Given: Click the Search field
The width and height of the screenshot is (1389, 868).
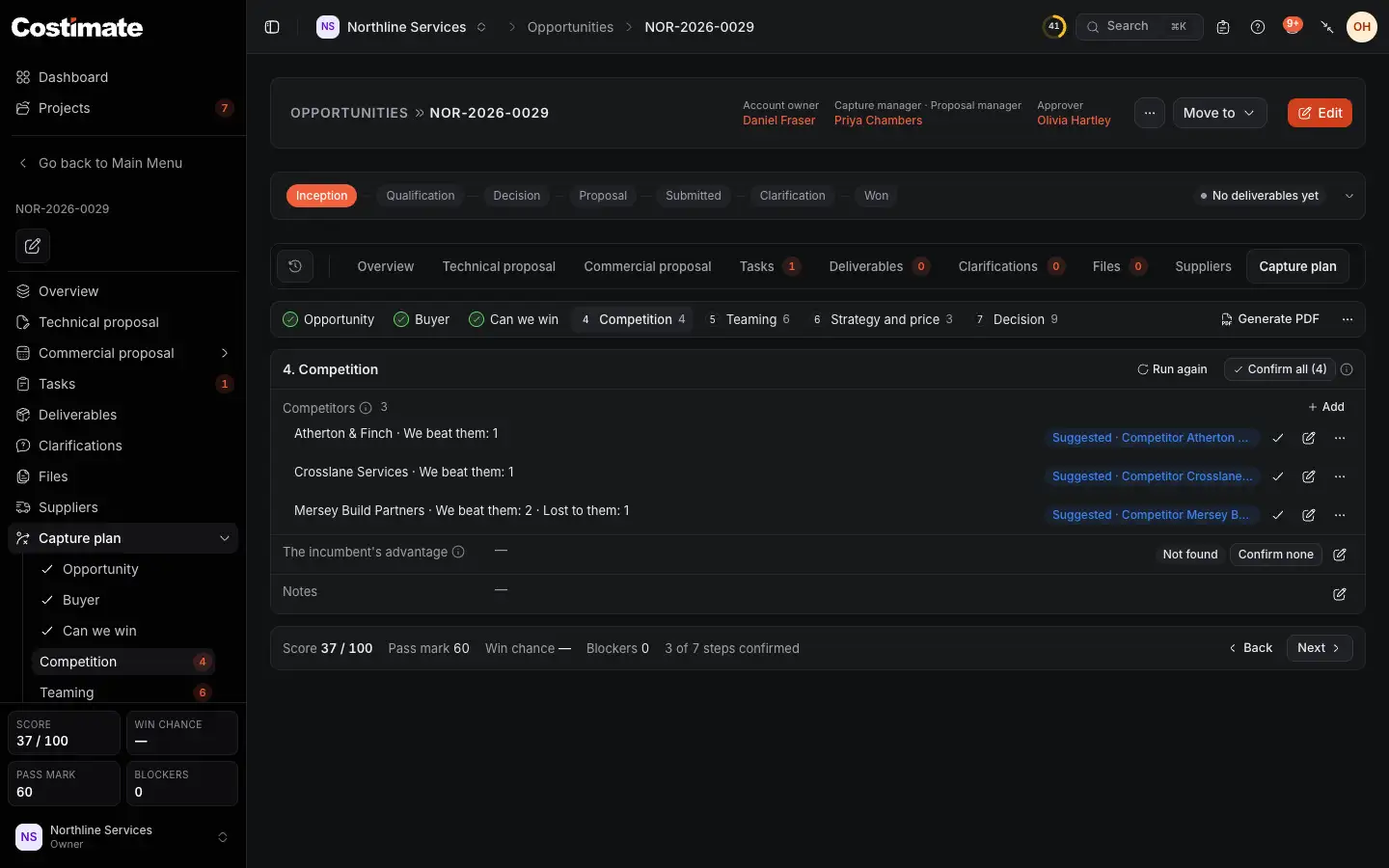Looking at the screenshot, I should 1139,27.
